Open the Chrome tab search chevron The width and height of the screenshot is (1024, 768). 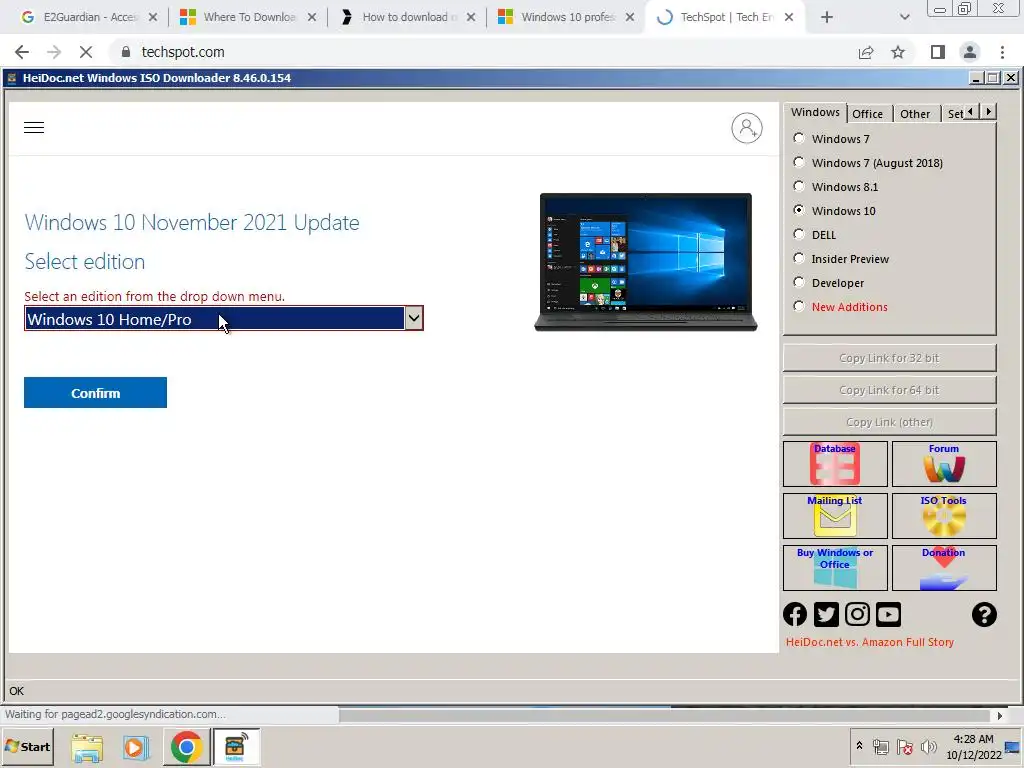pos(904,17)
